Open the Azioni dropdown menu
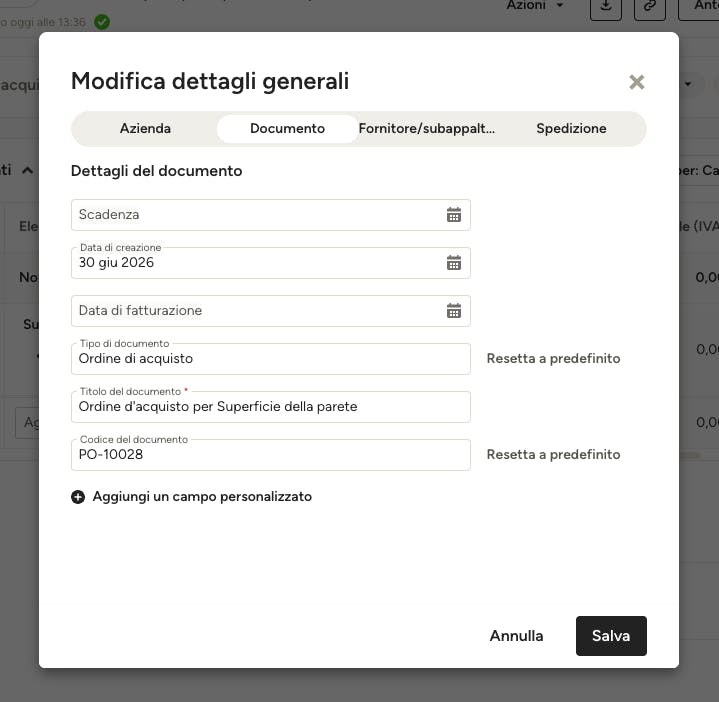 535,6
